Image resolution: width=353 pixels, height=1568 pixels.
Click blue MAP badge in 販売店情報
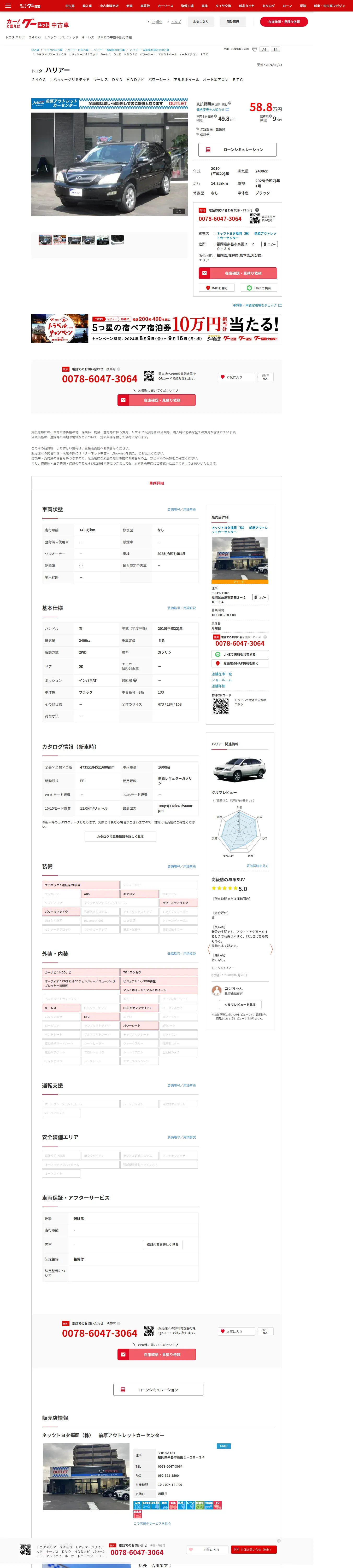click(223, 1446)
